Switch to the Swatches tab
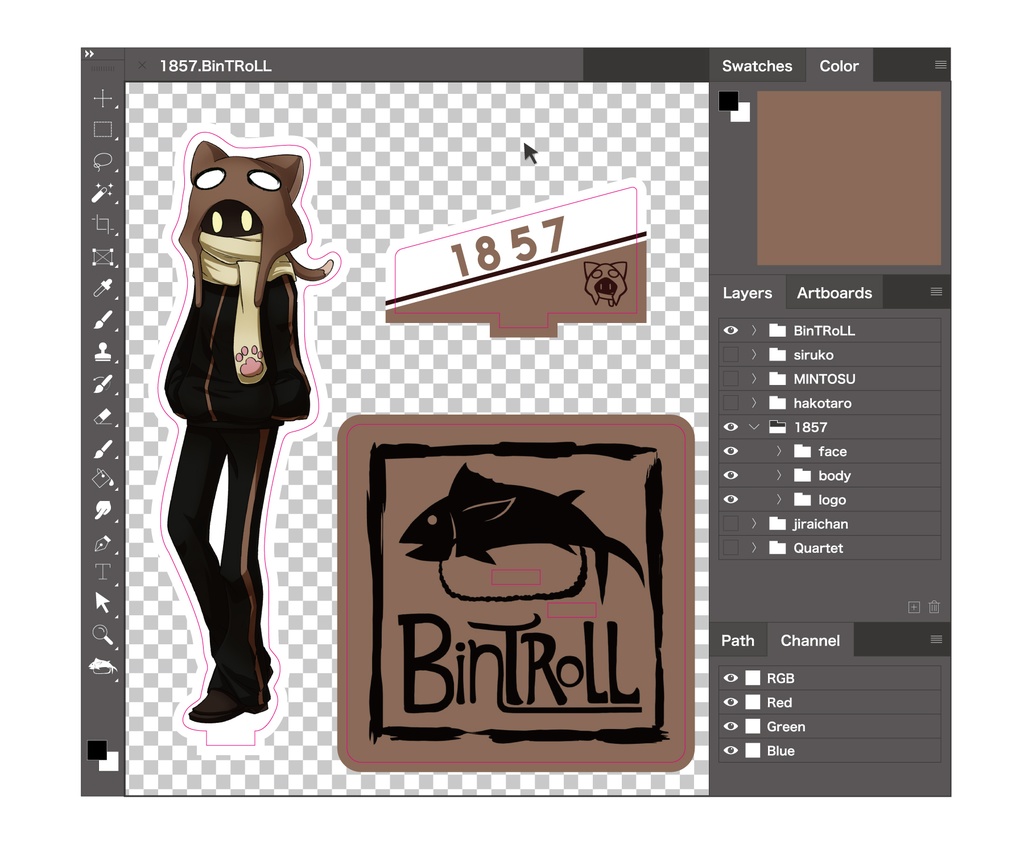The image size is (1024, 853). [757, 65]
